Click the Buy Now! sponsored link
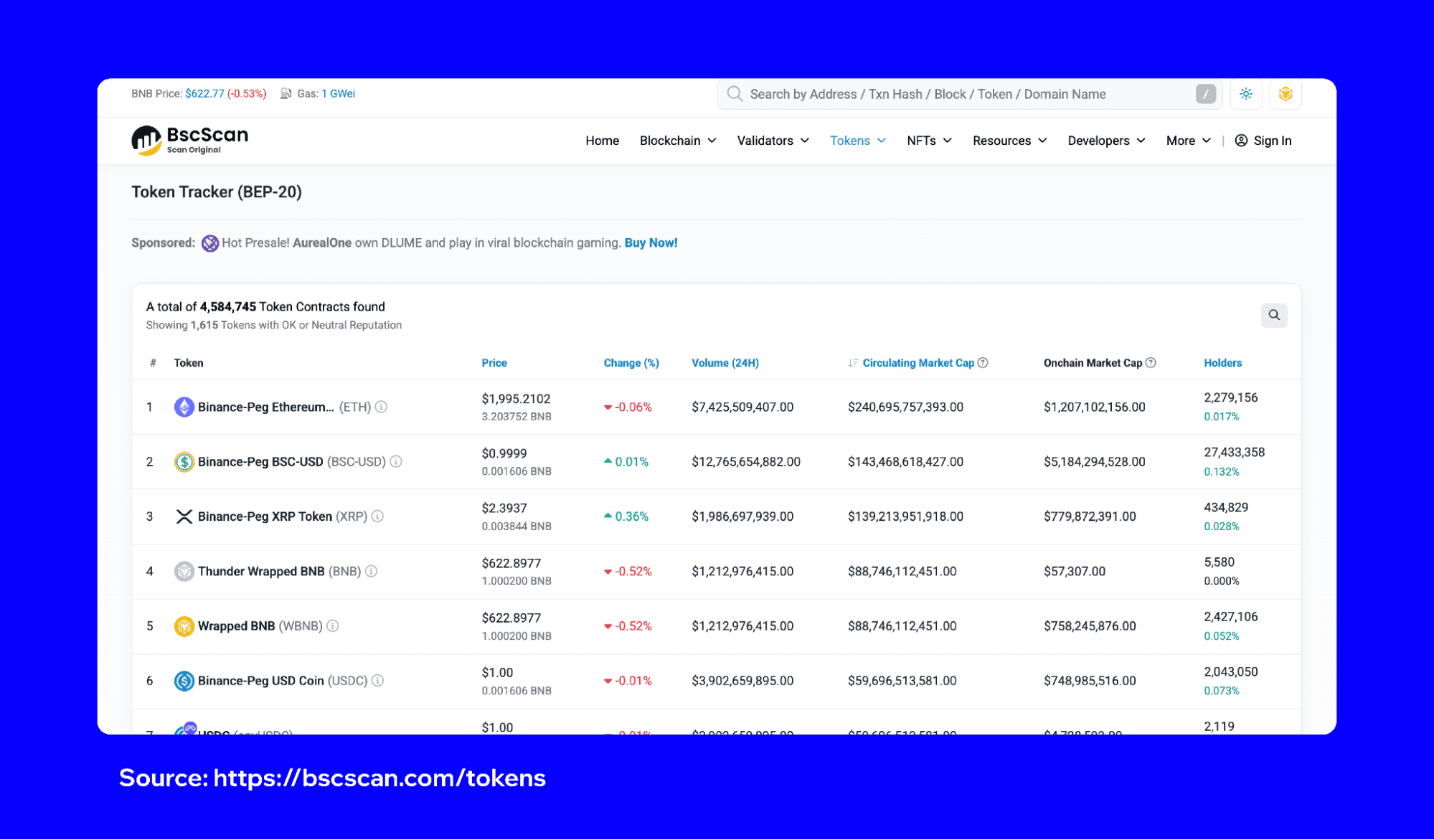The image size is (1434, 840). 651,243
